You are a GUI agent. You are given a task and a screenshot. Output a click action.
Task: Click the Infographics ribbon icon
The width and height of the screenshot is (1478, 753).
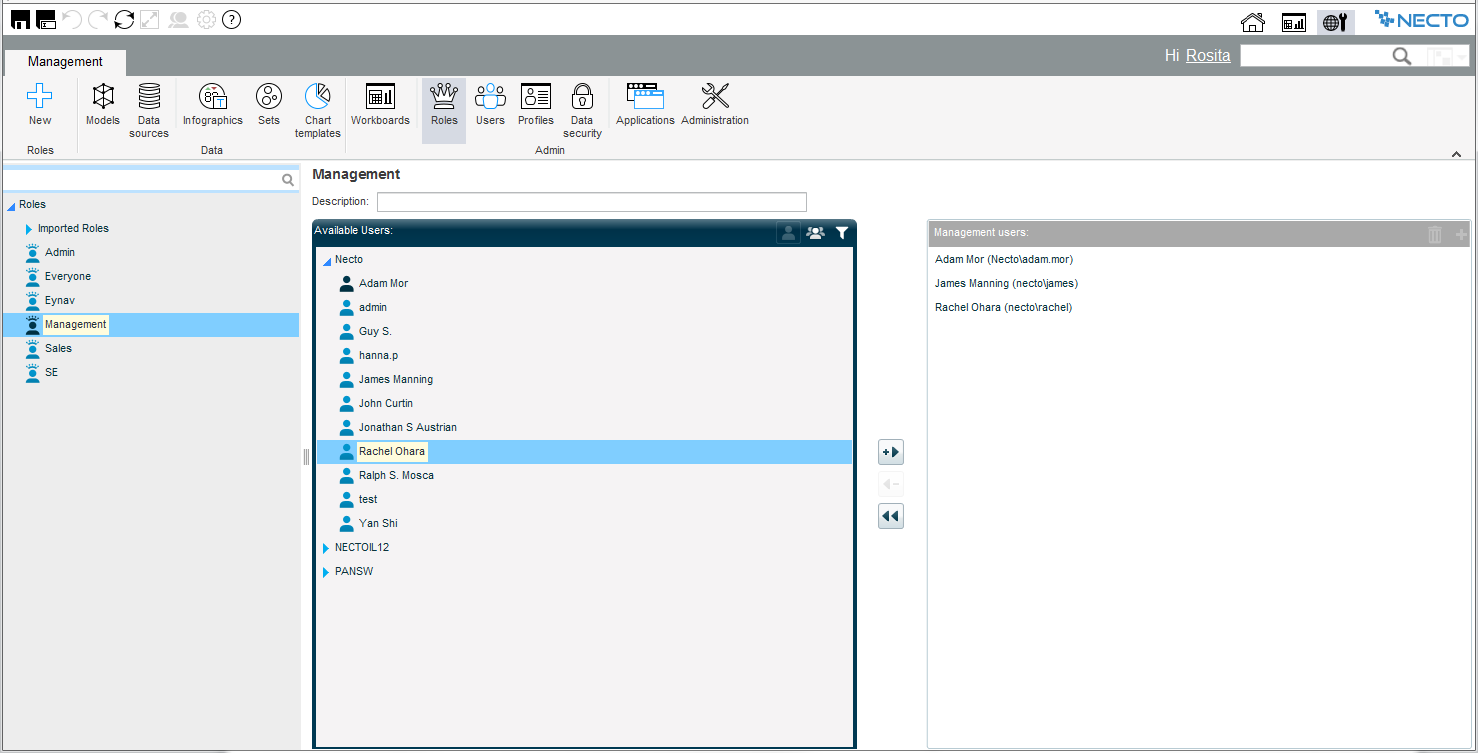212,104
